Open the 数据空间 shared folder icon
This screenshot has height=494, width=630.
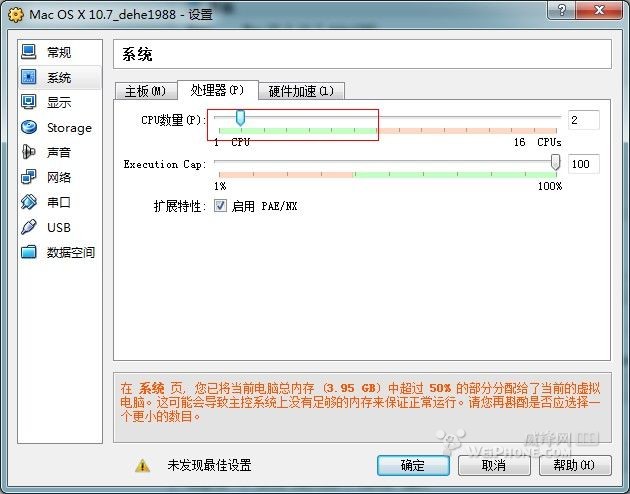(x=29, y=252)
